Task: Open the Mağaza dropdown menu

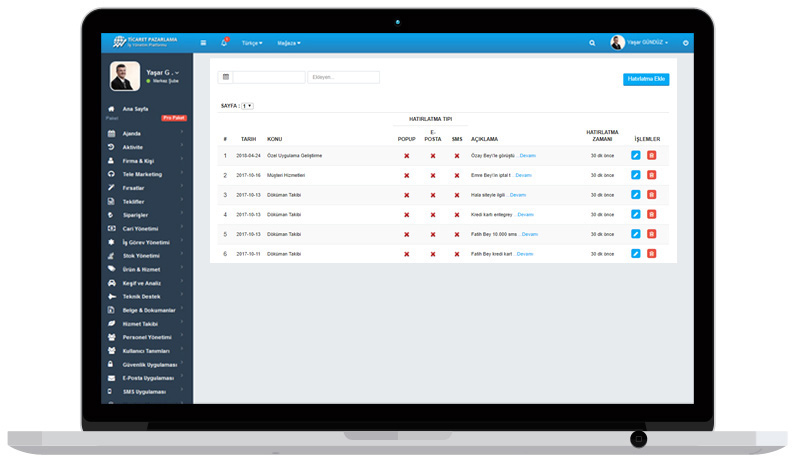Action: (289, 43)
